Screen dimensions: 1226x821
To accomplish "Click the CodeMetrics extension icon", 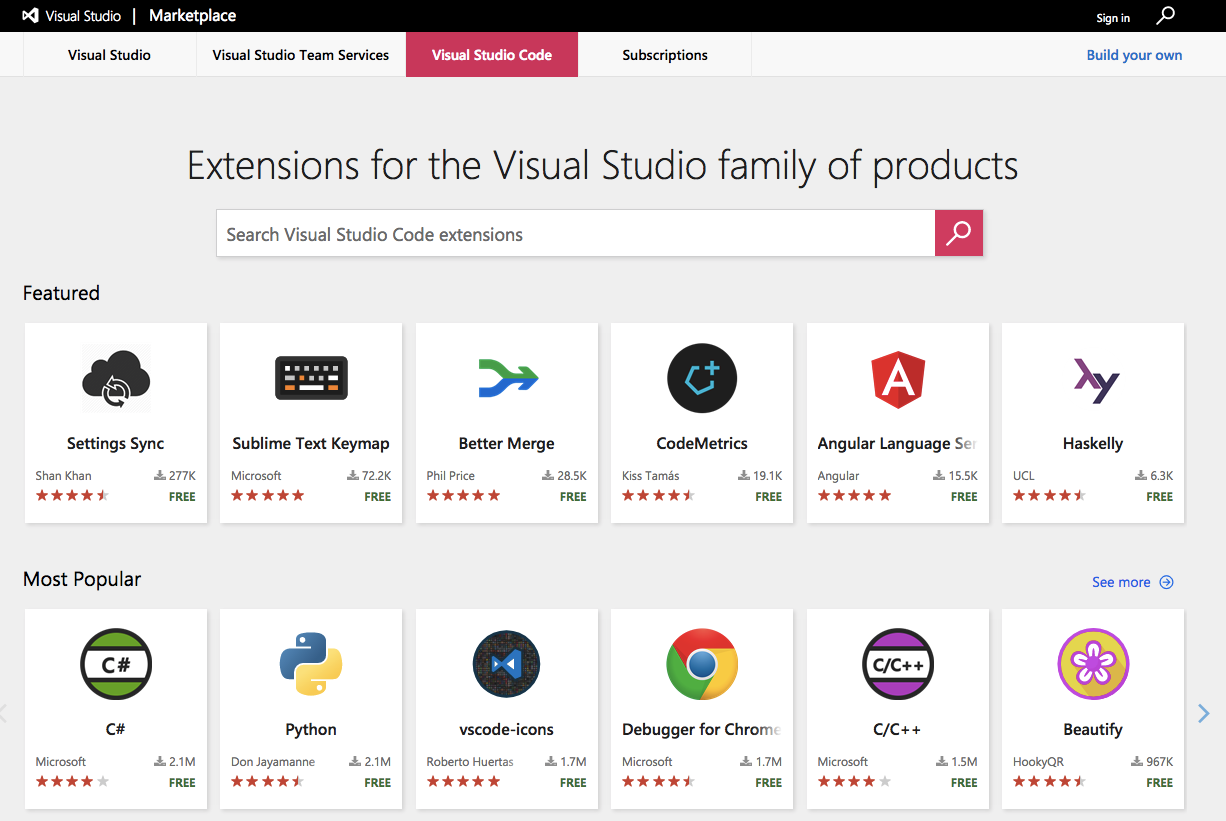I will 702,378.
